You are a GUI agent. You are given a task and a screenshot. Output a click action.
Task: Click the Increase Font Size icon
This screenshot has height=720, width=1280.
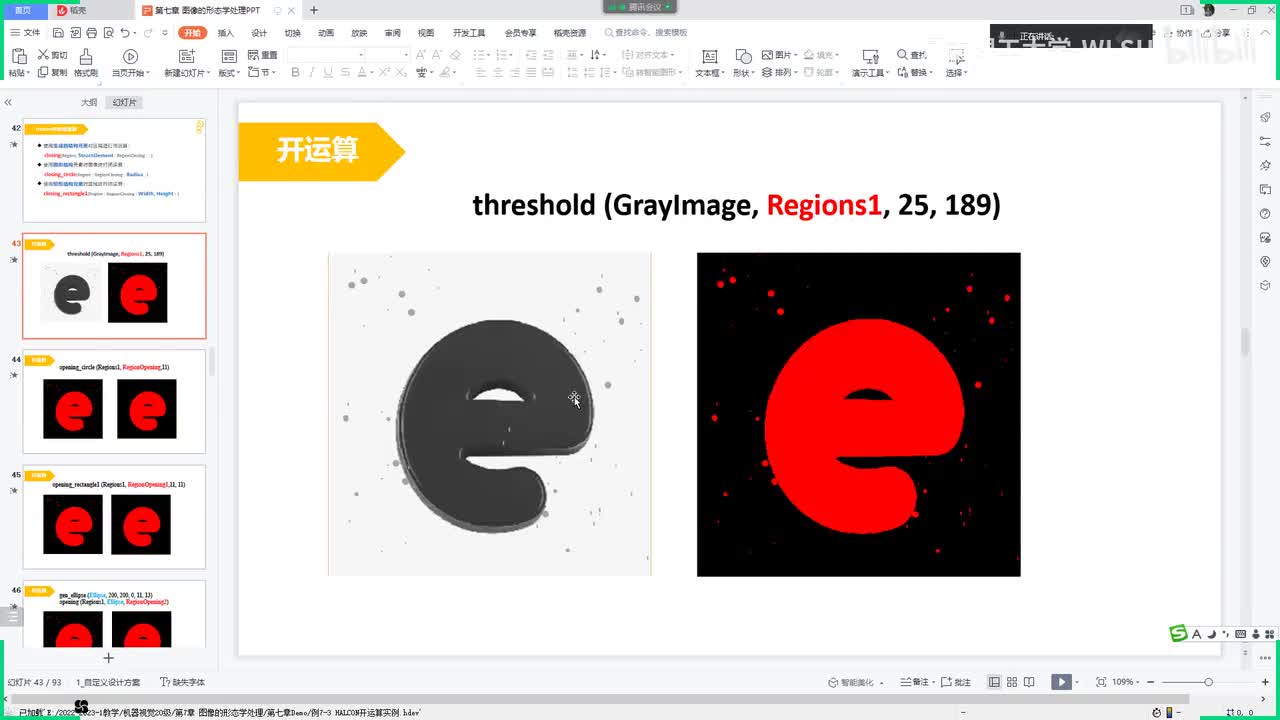pyautogui.click(x=420, y=55)
